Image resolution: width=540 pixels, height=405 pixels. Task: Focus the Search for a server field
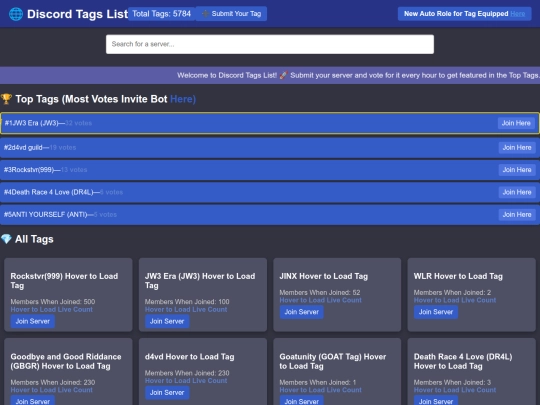[270, 44]
